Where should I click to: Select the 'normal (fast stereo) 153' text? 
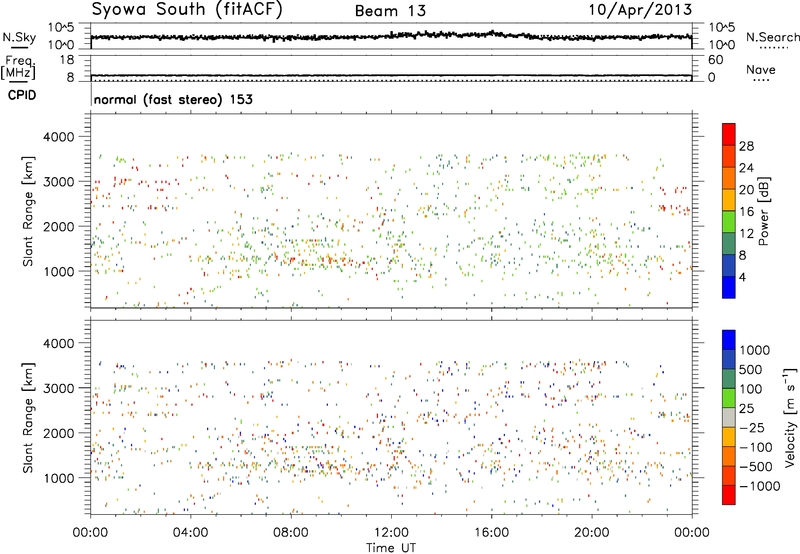point(173,100)
